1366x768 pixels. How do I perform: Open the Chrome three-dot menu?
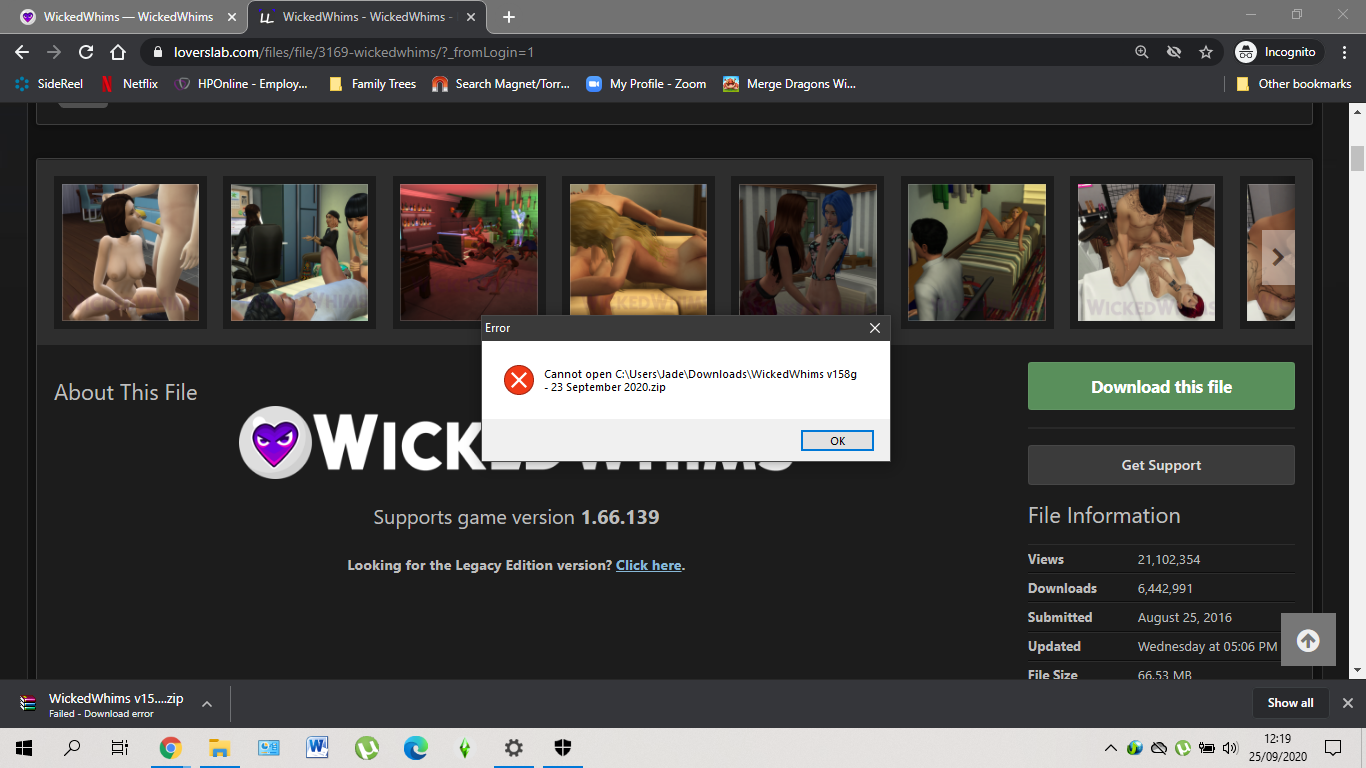[x=1343, y=52]
